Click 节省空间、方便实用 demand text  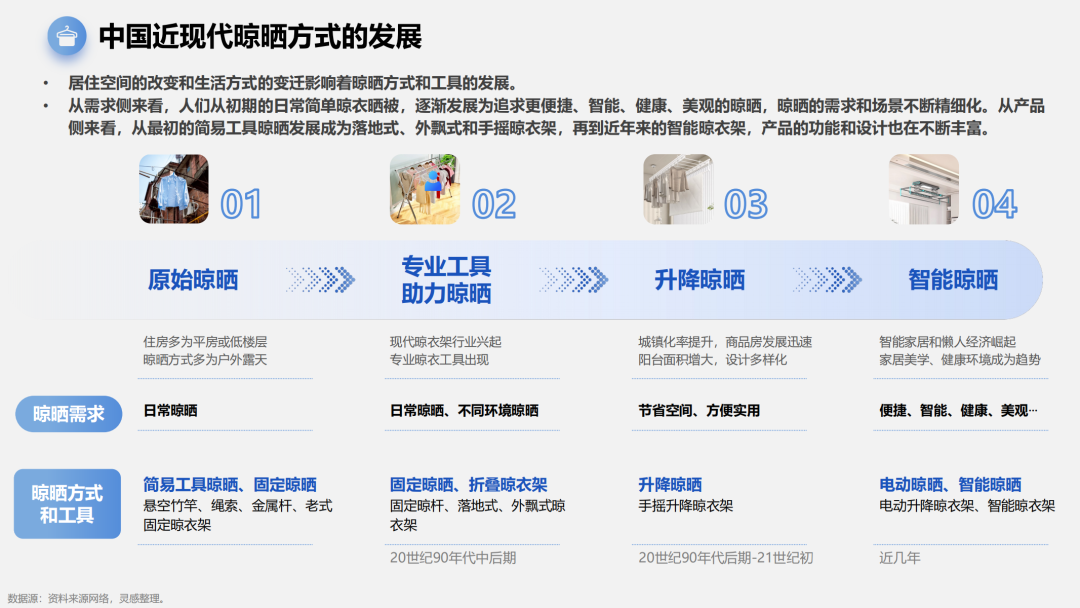click(x=699, y=411)
